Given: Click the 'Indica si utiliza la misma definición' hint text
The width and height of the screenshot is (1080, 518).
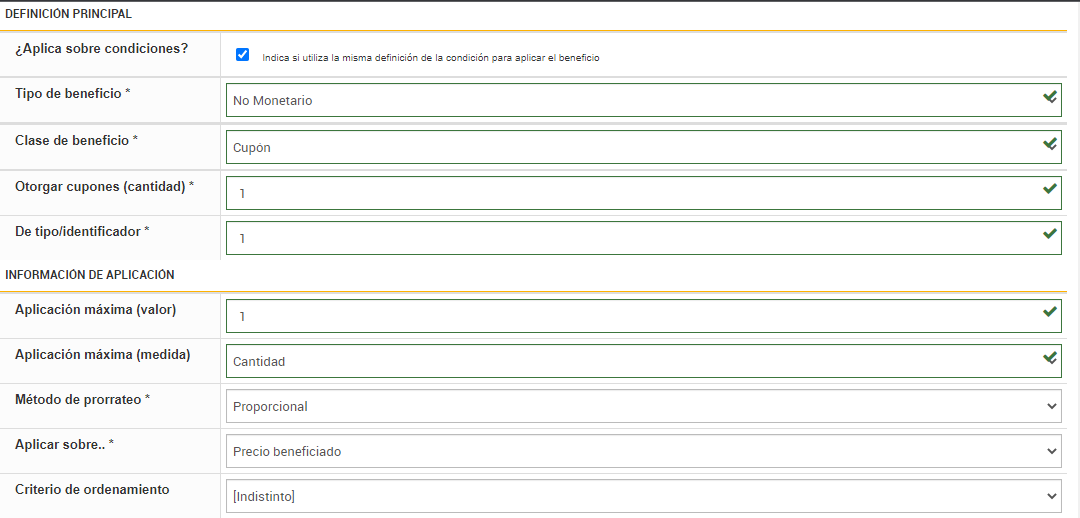Looking at the screenshot, I should [x=430, y=58].
